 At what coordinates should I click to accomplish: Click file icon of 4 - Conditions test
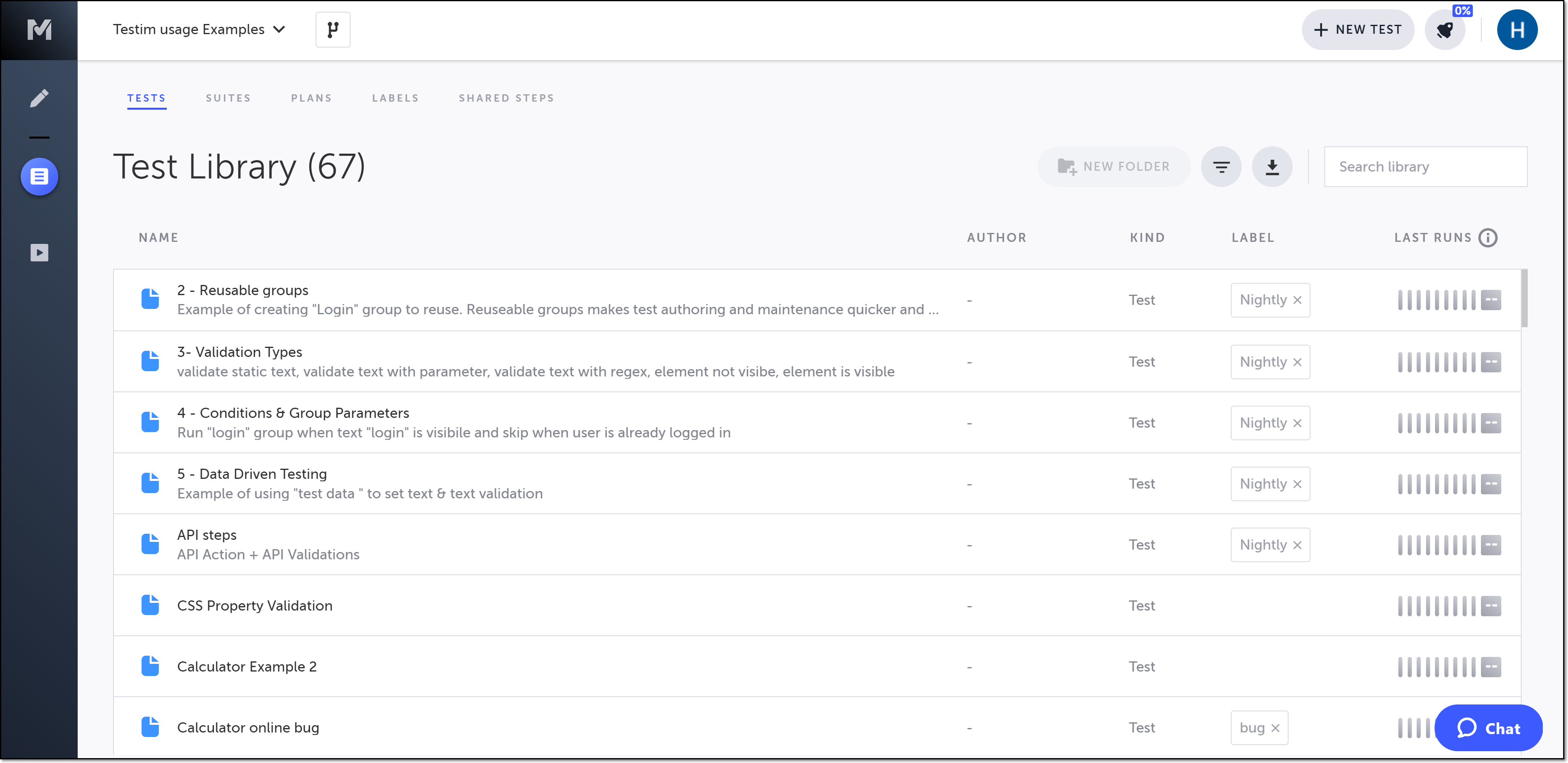coord(150,422)
